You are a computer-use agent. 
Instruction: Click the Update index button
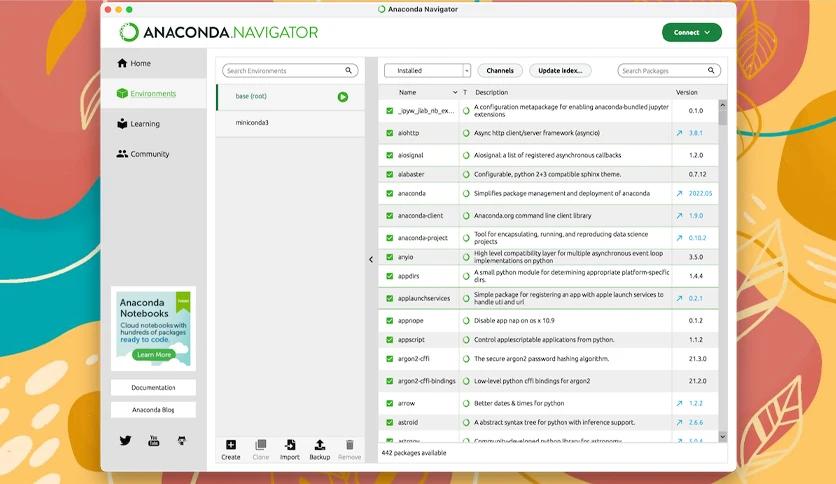coord(560,70)
